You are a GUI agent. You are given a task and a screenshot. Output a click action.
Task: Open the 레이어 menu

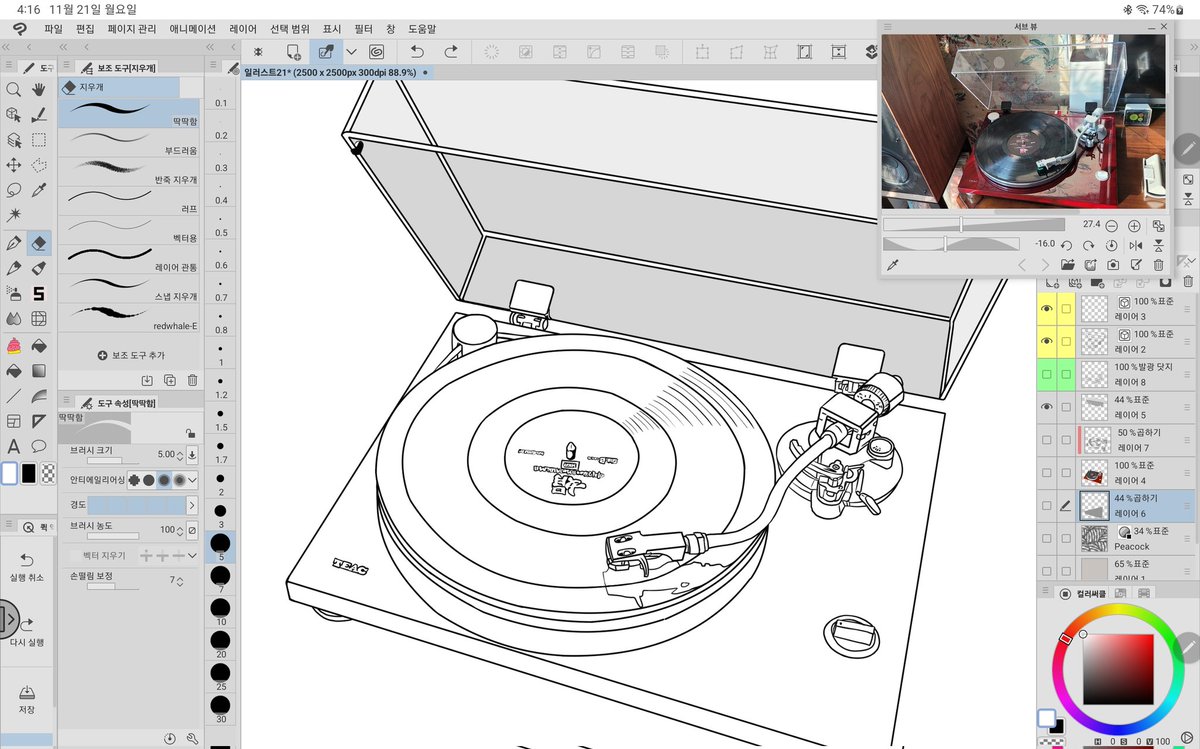point(242,29)
